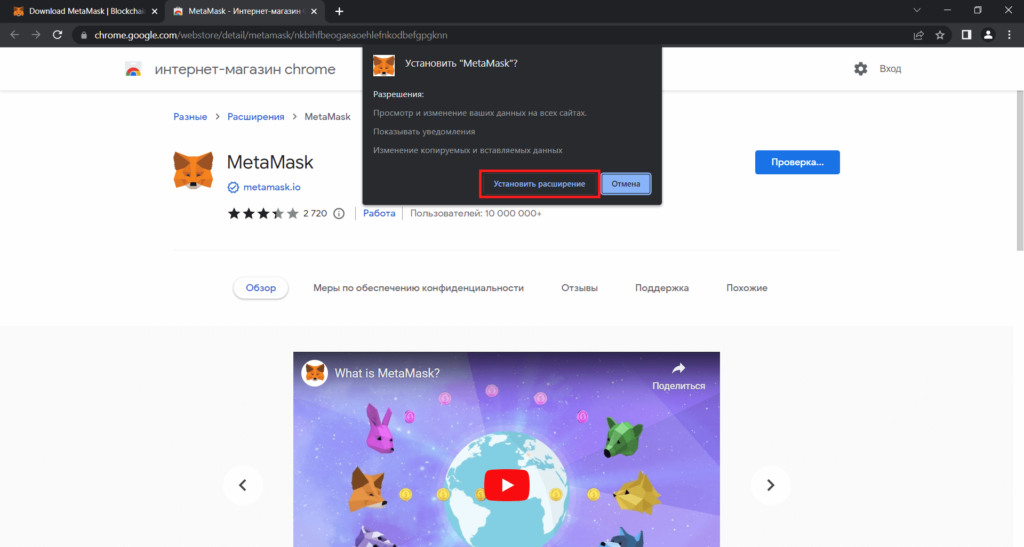Click Установить расширение button
1024x547 pixels.
coord(539,184)
